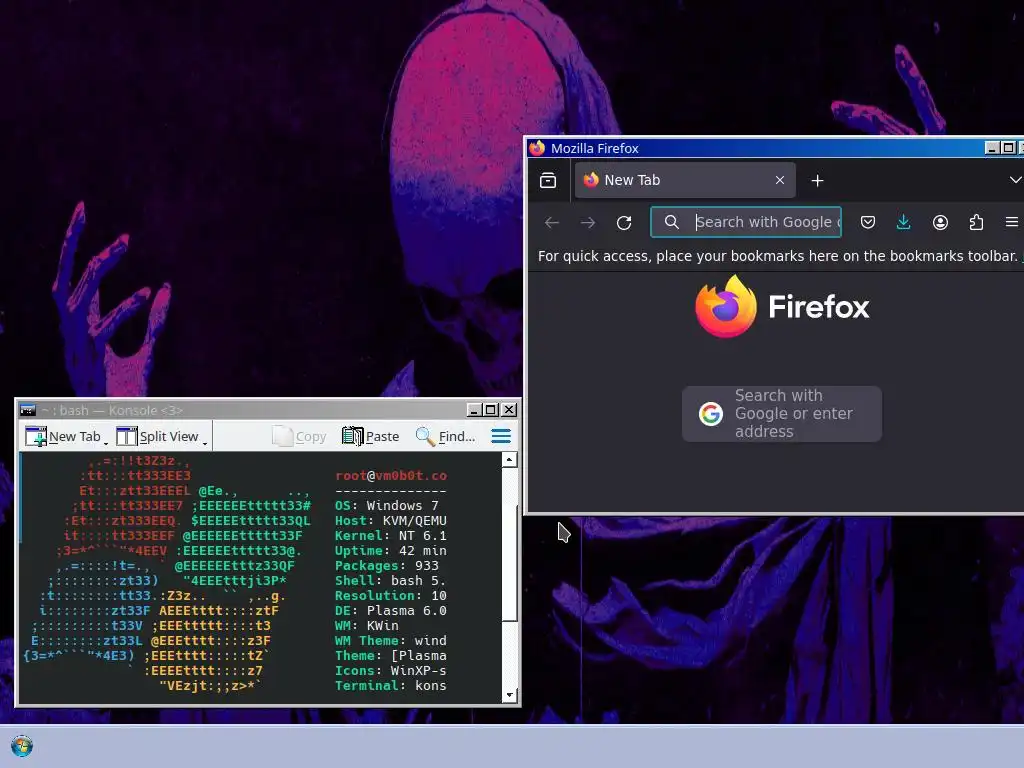Open the Firefox account icon

pos(940,223)
